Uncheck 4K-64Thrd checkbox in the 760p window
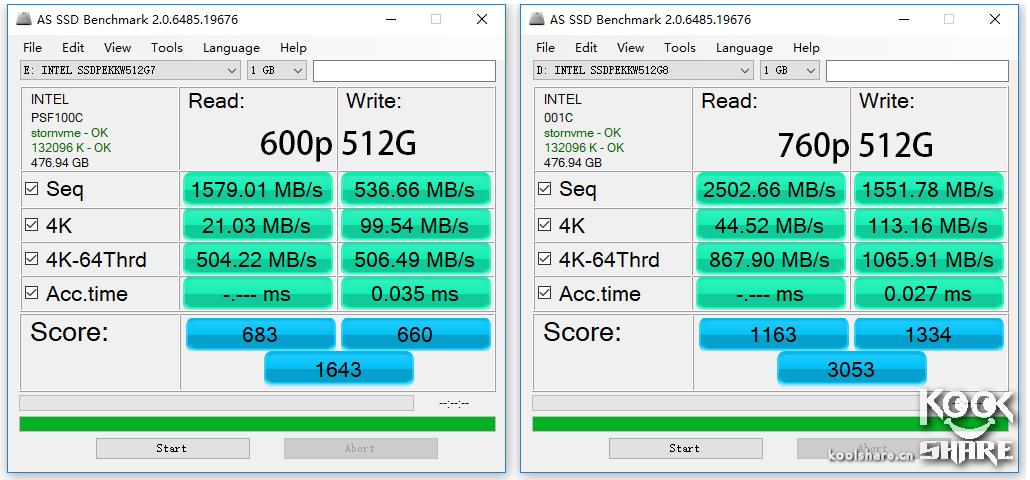Screen dimensions: 1030x480 click(545, 259)
